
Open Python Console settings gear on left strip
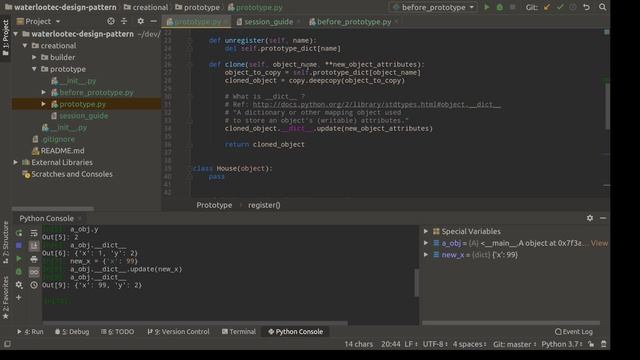coord(19,285)
